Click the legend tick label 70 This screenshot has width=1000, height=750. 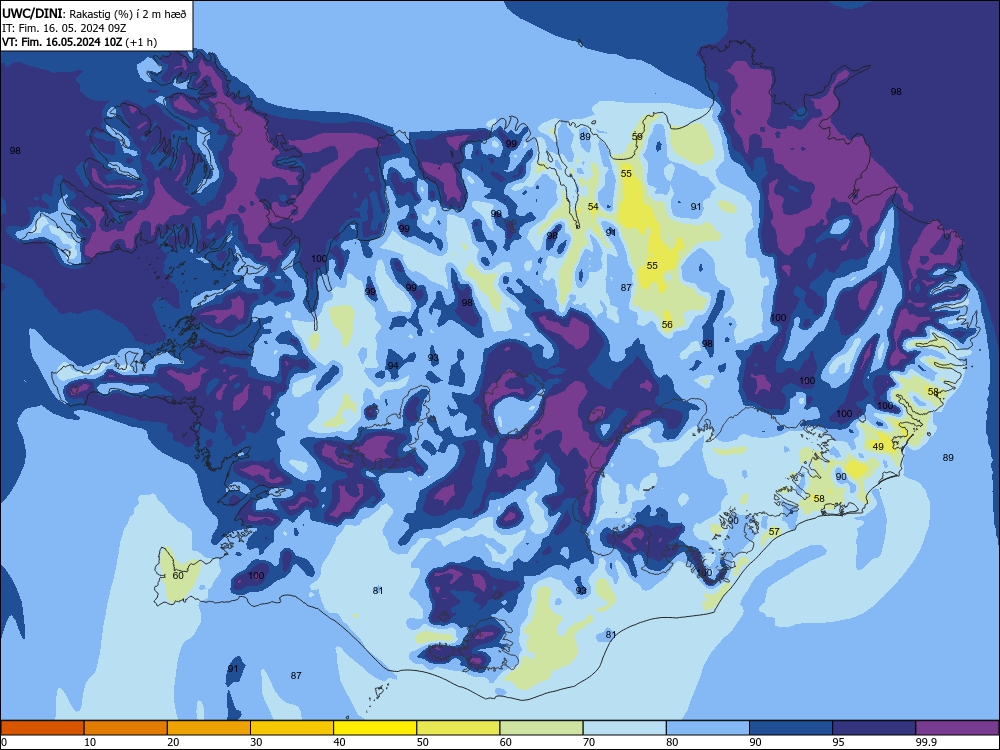[589, 742]
